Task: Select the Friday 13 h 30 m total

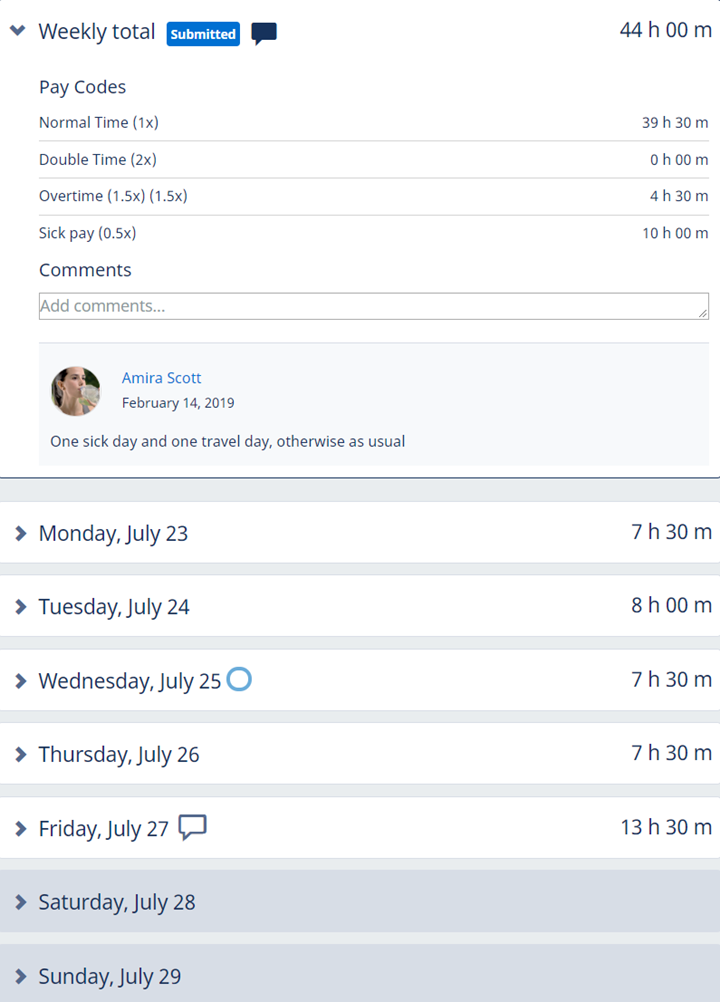Action: [x=665, y=827]
